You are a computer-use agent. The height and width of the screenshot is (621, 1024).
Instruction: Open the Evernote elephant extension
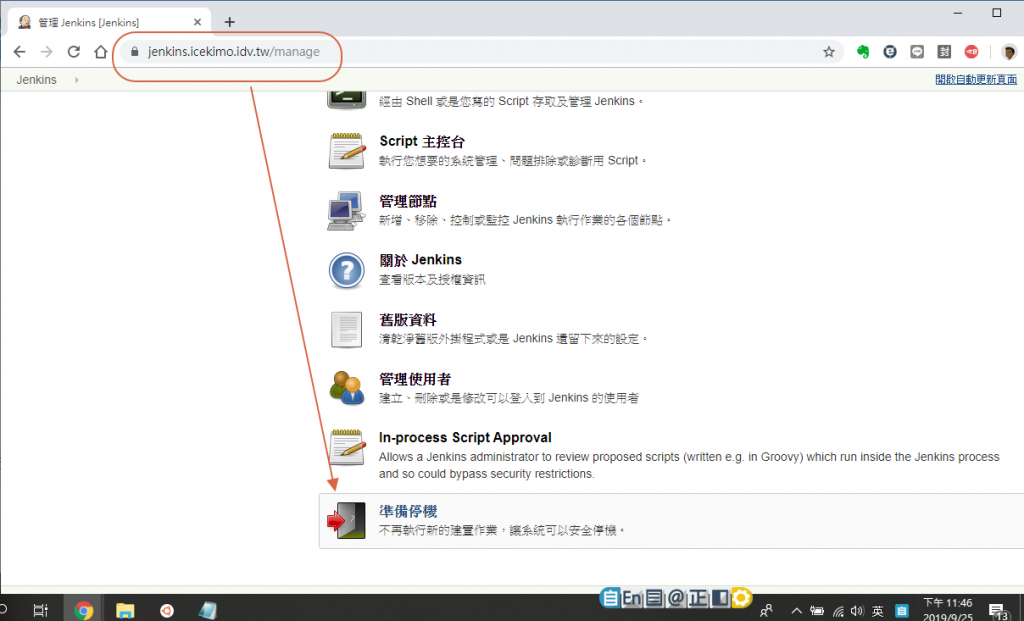click(x=863, y=52)
